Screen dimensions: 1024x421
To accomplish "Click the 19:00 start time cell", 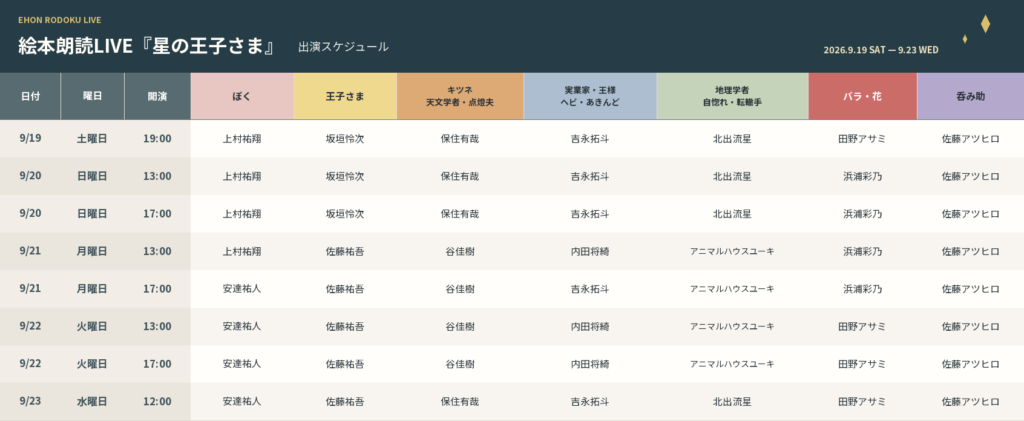I will (157, 138).
